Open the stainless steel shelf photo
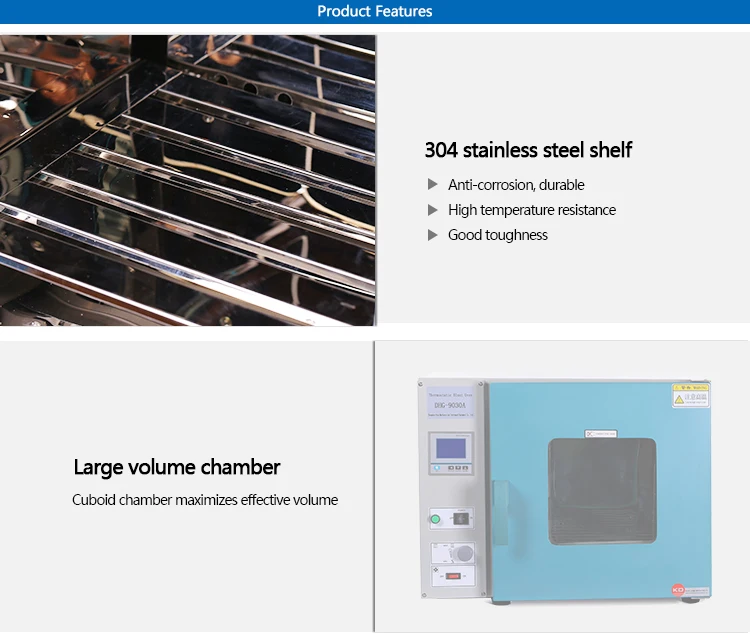 (188, 180)
